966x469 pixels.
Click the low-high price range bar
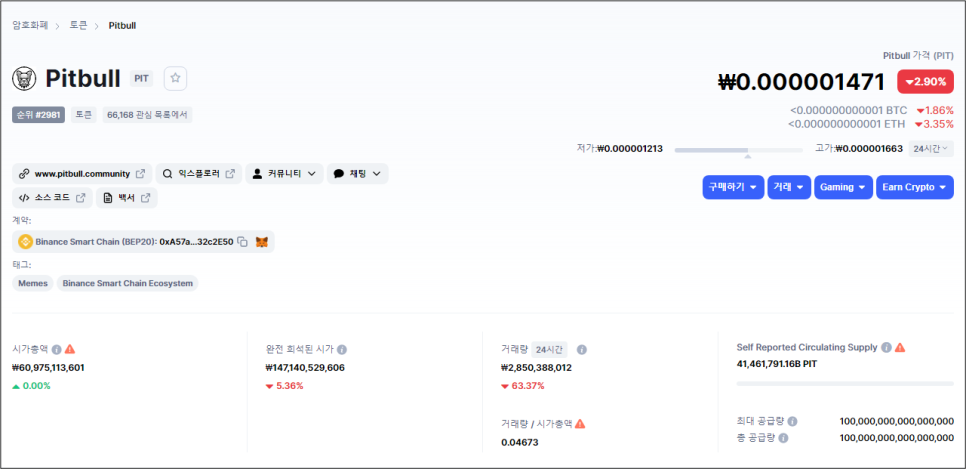tap(739, 150)
